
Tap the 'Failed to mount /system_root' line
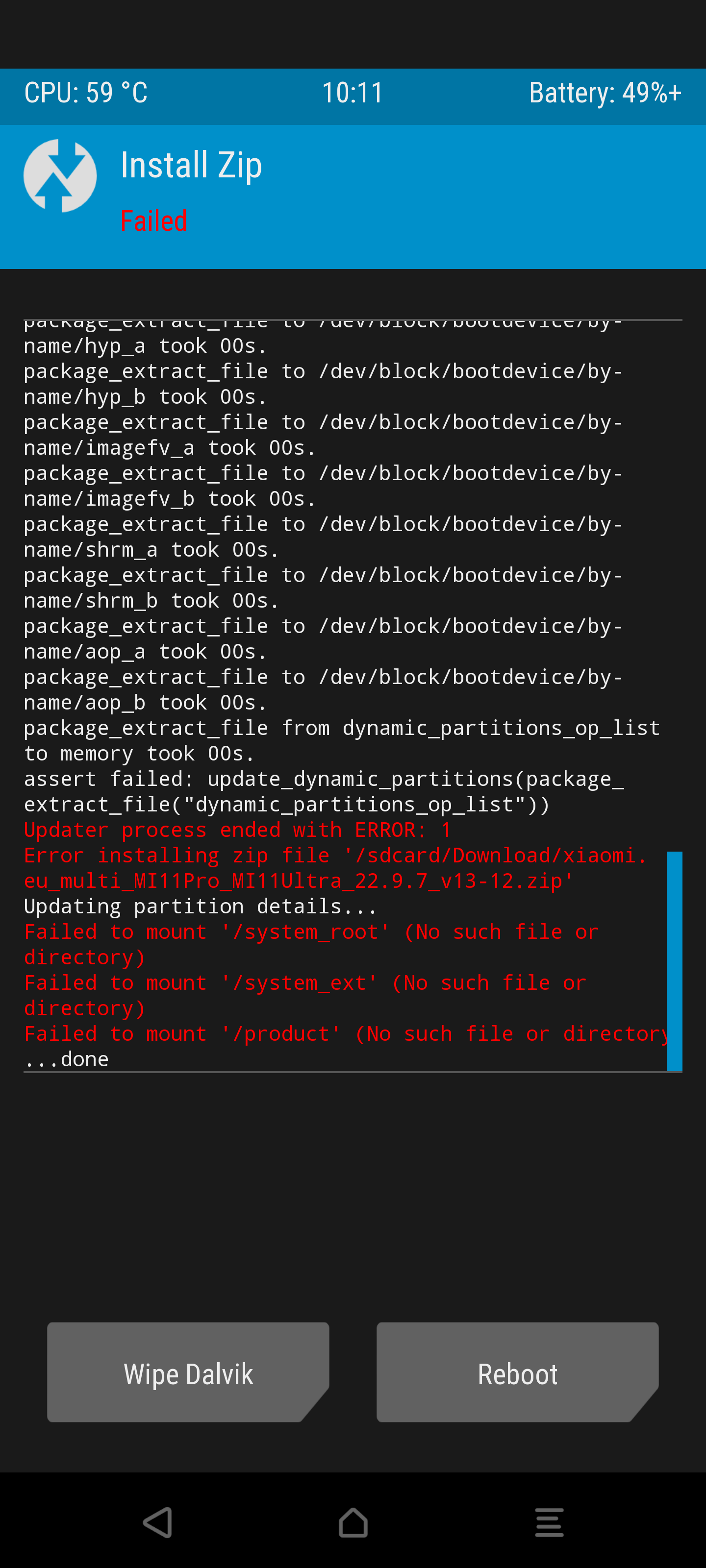coord(311,945)
